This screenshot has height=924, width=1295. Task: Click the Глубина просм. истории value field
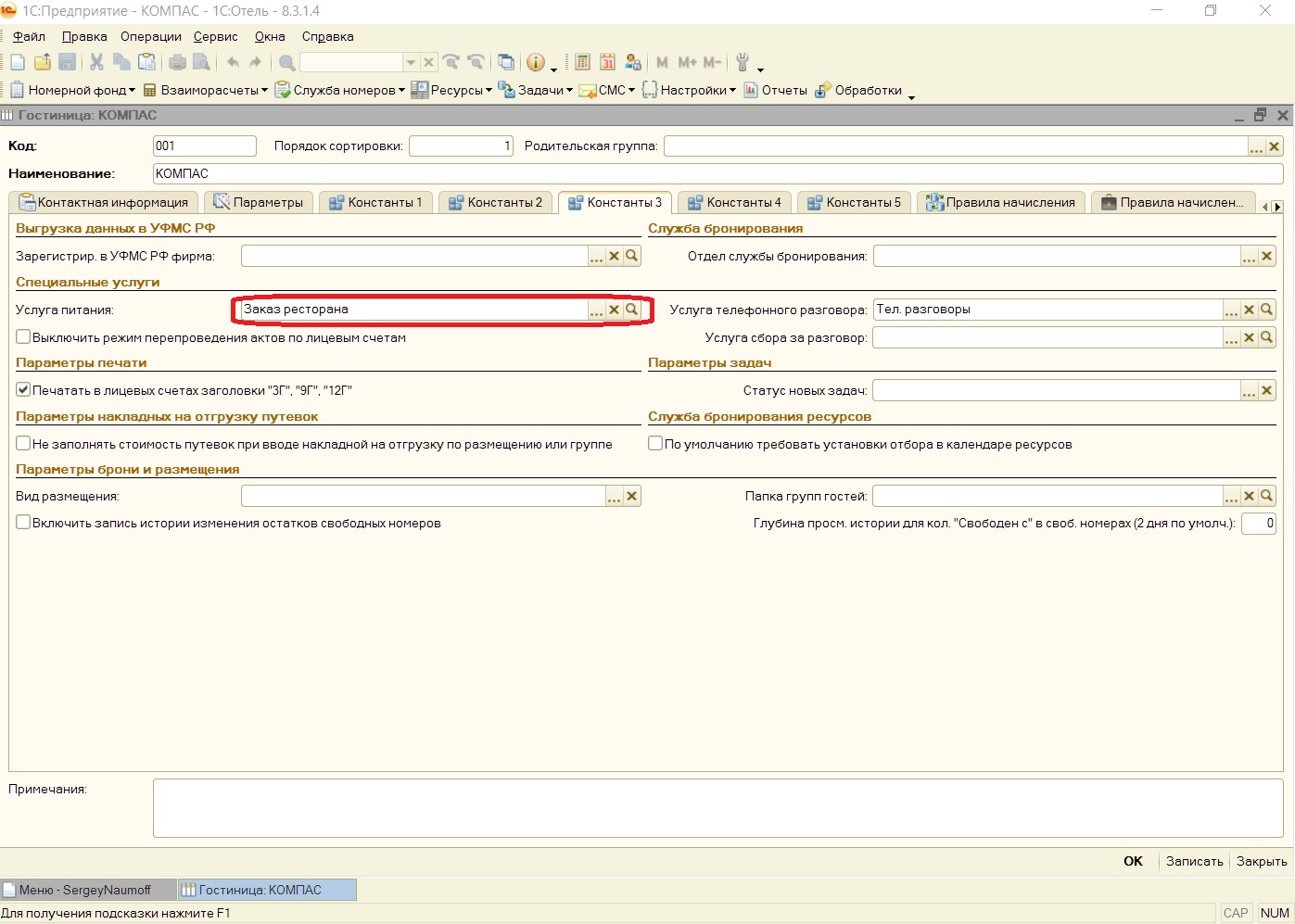[1259, 523]
